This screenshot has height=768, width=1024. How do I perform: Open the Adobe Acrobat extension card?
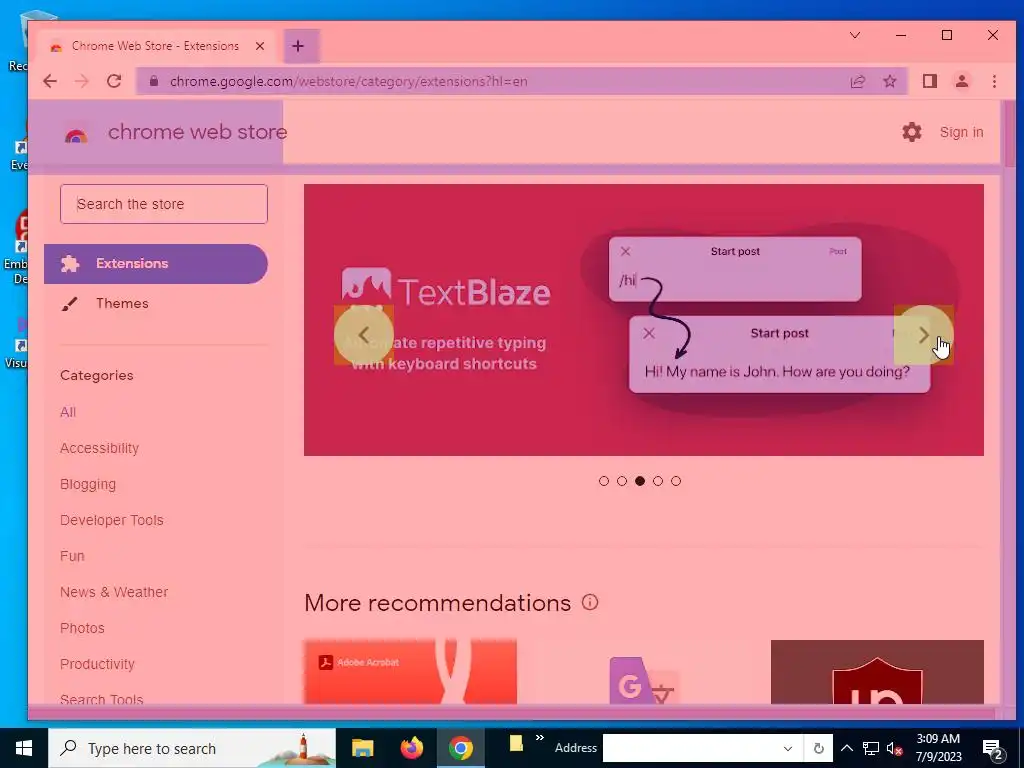click(410, 672)
